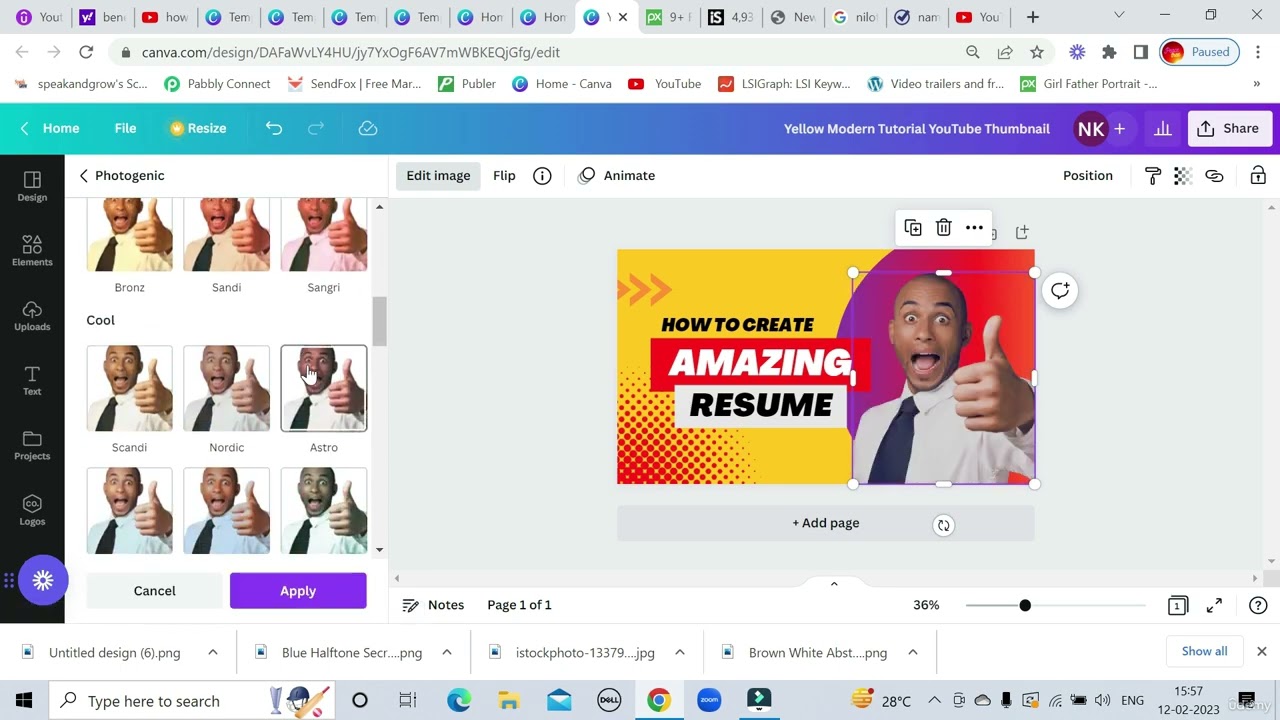The height and width of the screenshot is (720, 1280).
Task: Open the Elements sidebar panel
Action: point(32,251)
